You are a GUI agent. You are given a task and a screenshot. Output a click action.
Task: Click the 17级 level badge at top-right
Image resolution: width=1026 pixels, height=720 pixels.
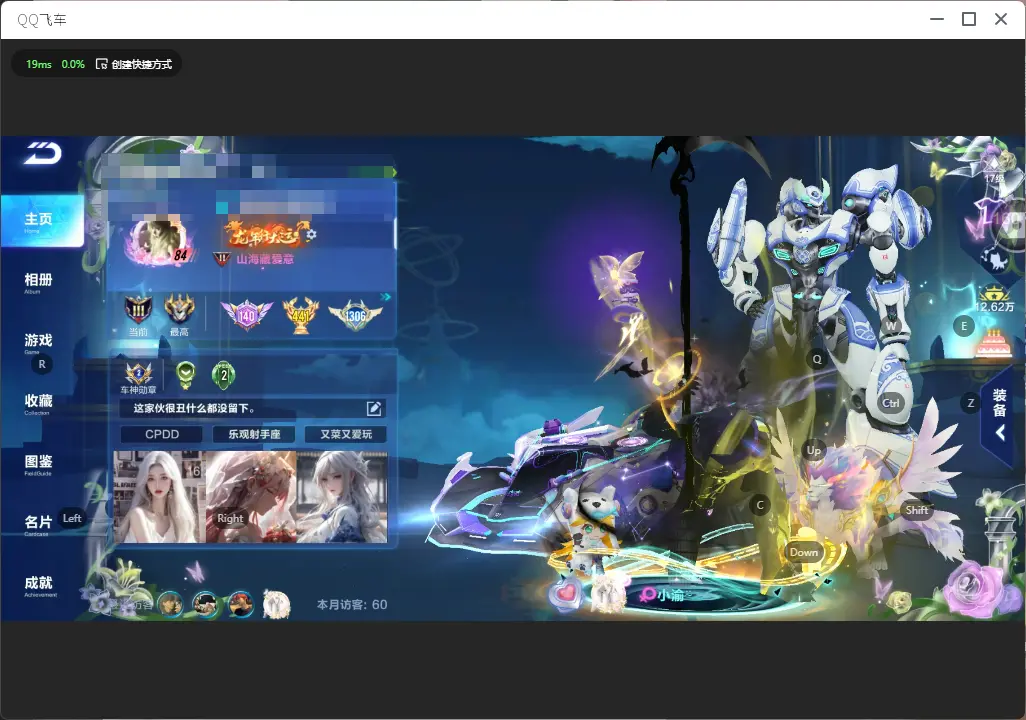click(995, 168)
